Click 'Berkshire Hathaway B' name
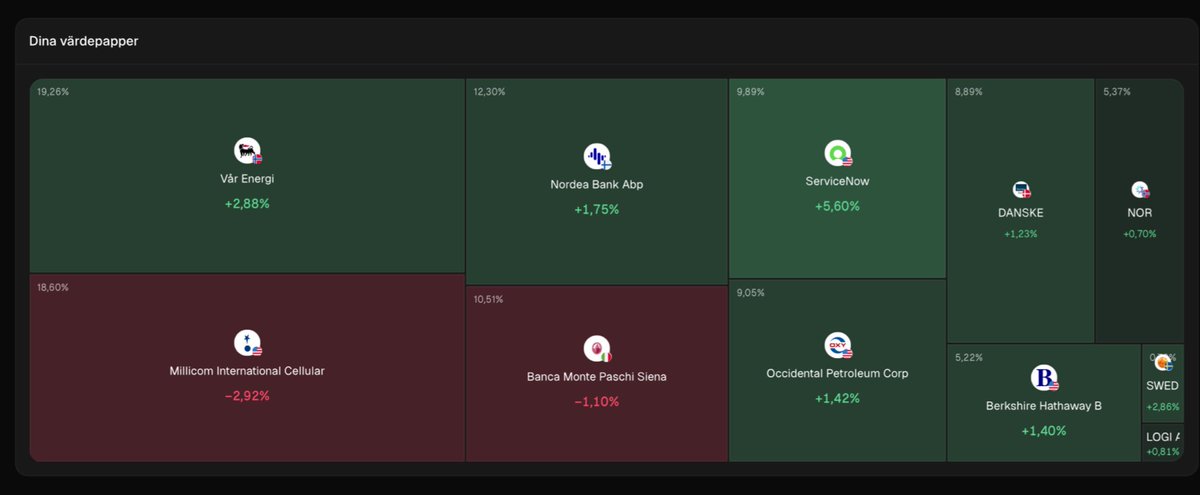Viewport: 1200px width, 495px height. pyautogui.click(x=1044, y=406)
